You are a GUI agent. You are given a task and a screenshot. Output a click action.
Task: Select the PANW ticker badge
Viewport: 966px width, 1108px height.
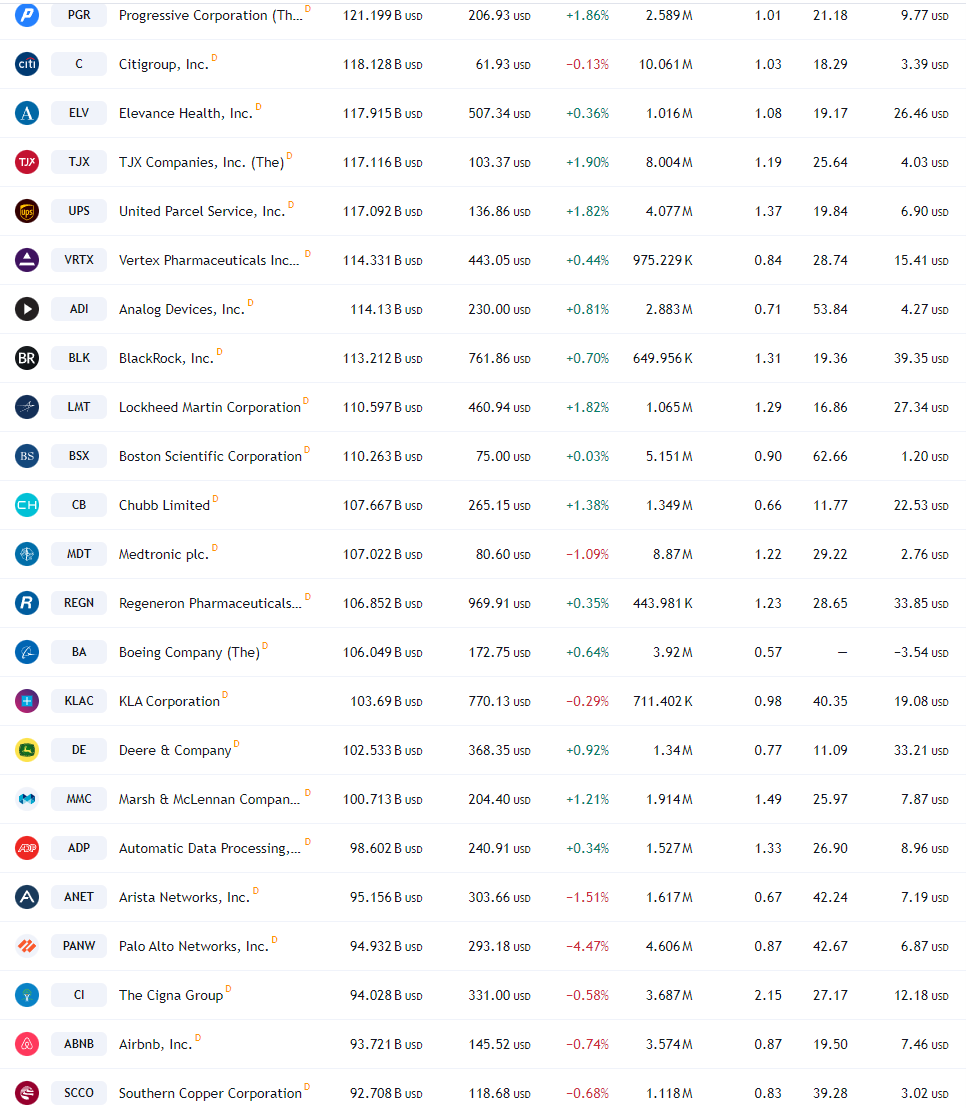(x=79, y=945)
